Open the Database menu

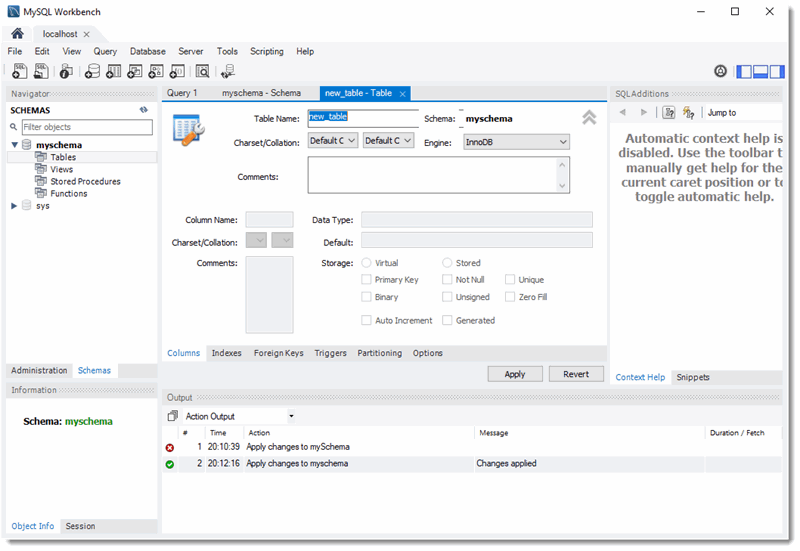pyautogui.click(x=147, y=52)
